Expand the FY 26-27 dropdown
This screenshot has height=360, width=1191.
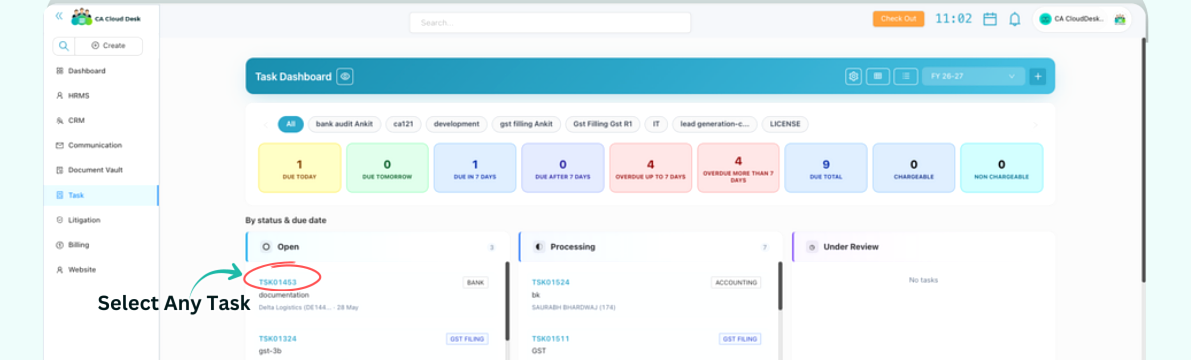[x=973, y=76]
